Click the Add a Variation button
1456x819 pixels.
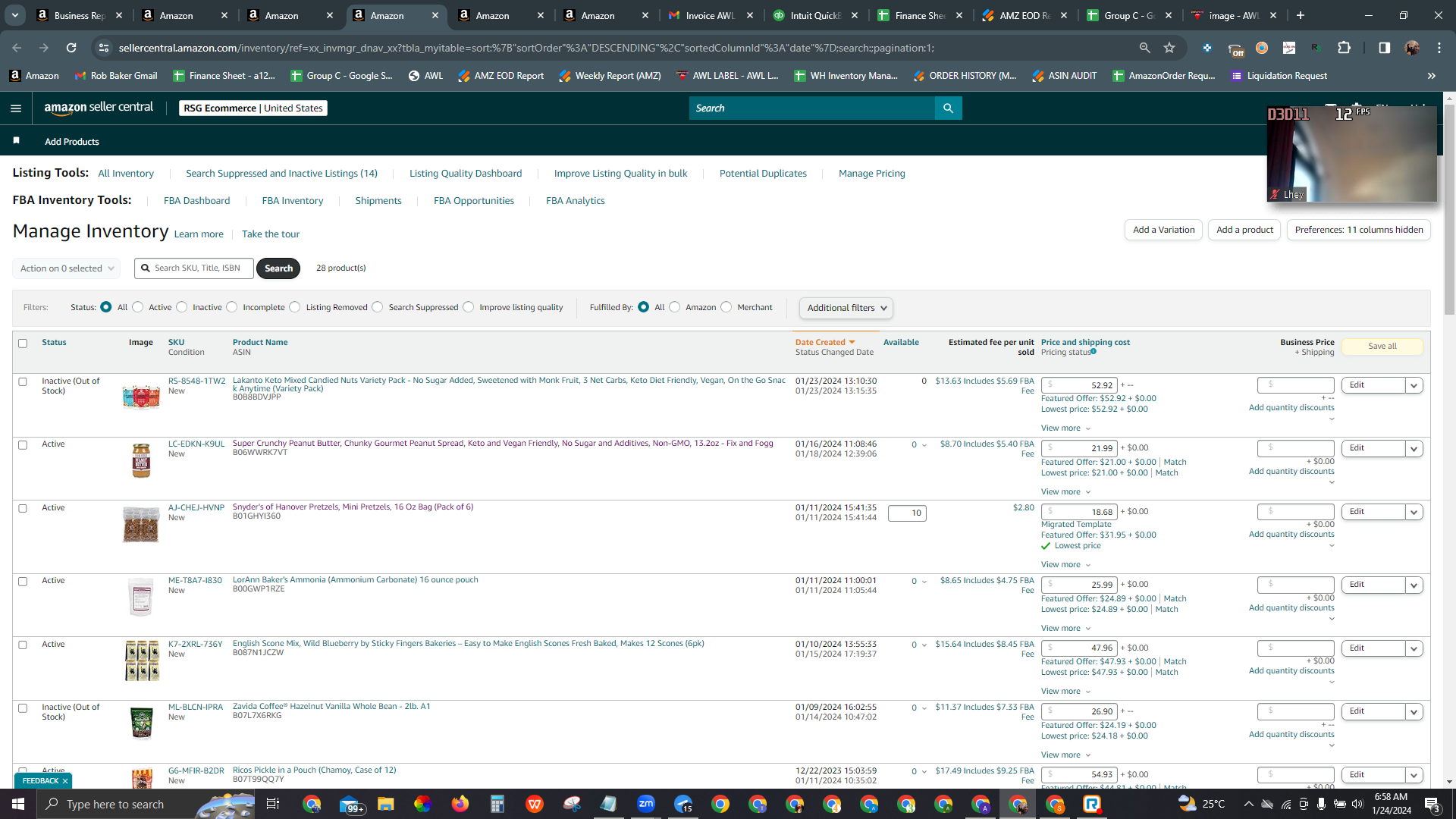point(1163,230)
